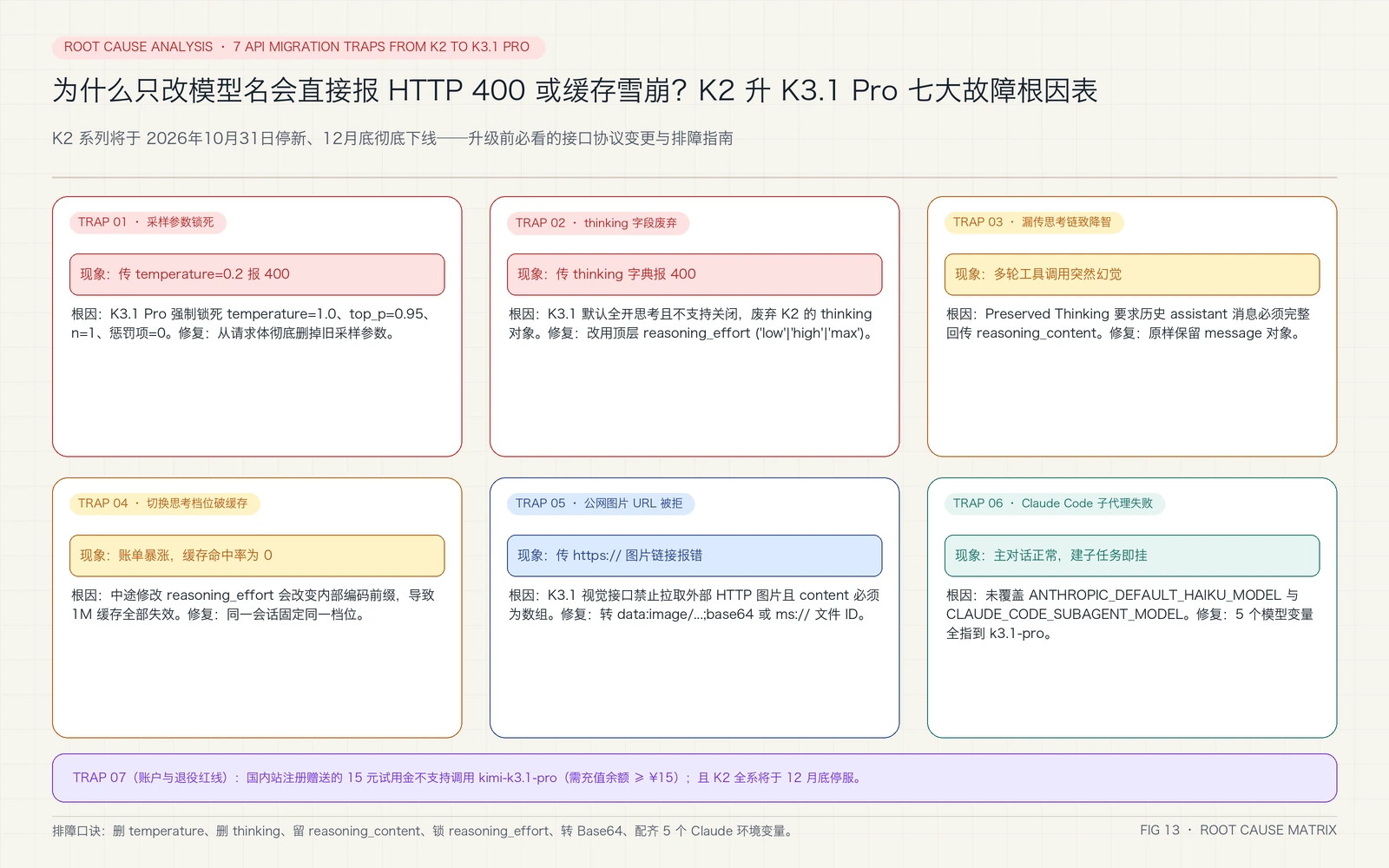Click the TRAP 01 采样参数锁死 tag
1389x868 pixels.
pyautogui.click(x=148, y=222)
